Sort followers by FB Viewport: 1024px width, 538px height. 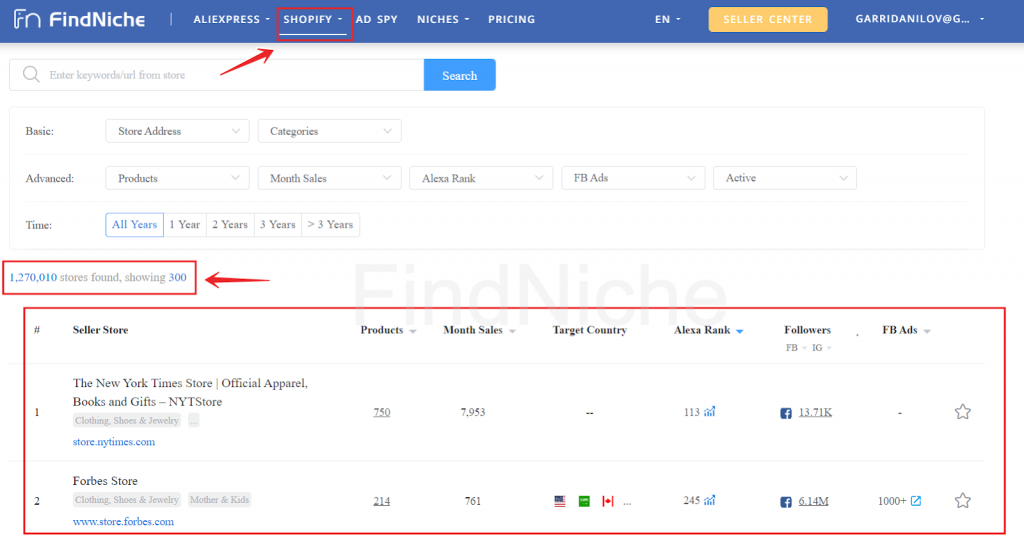796,348
